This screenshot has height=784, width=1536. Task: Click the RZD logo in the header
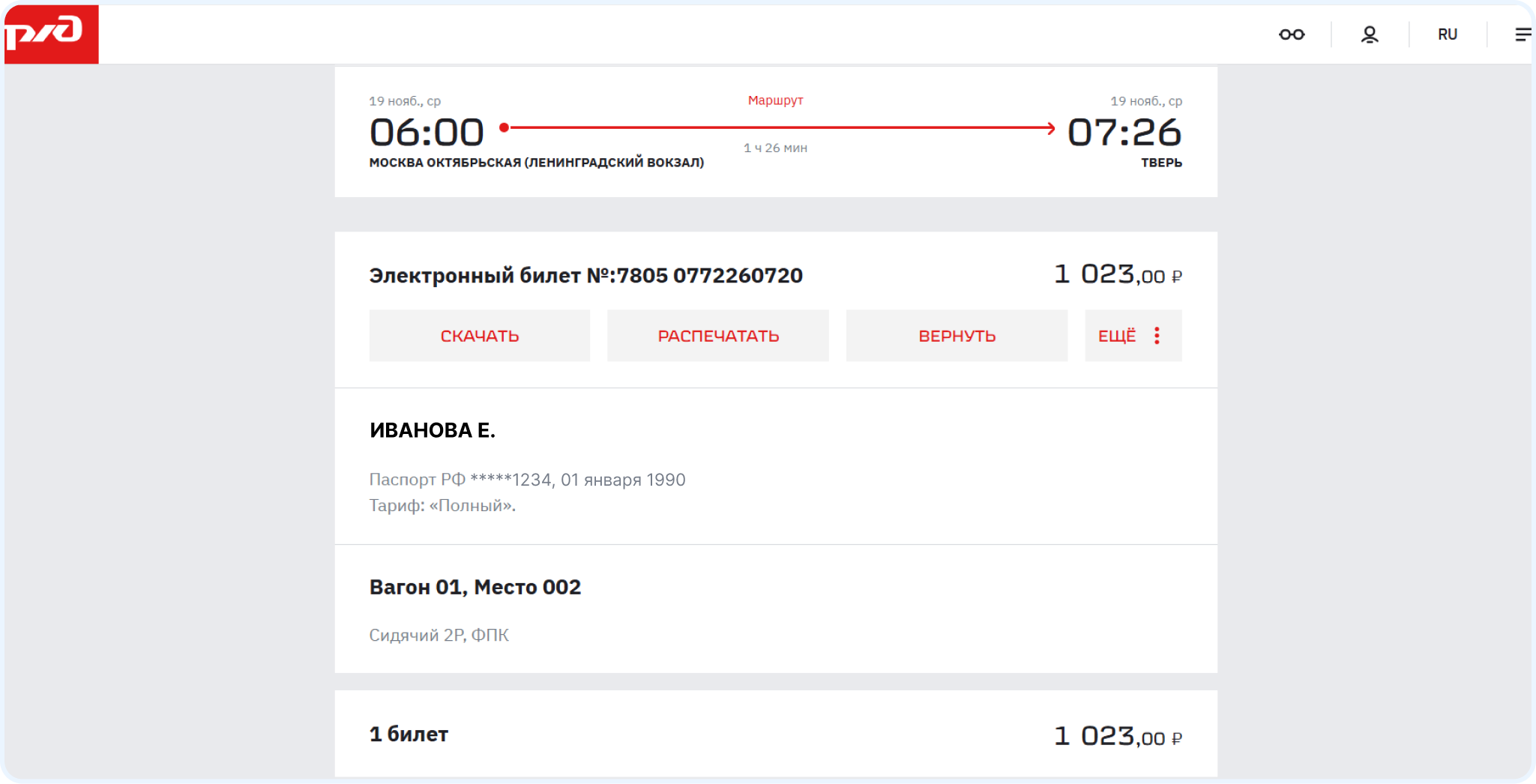tap(51, 34)
